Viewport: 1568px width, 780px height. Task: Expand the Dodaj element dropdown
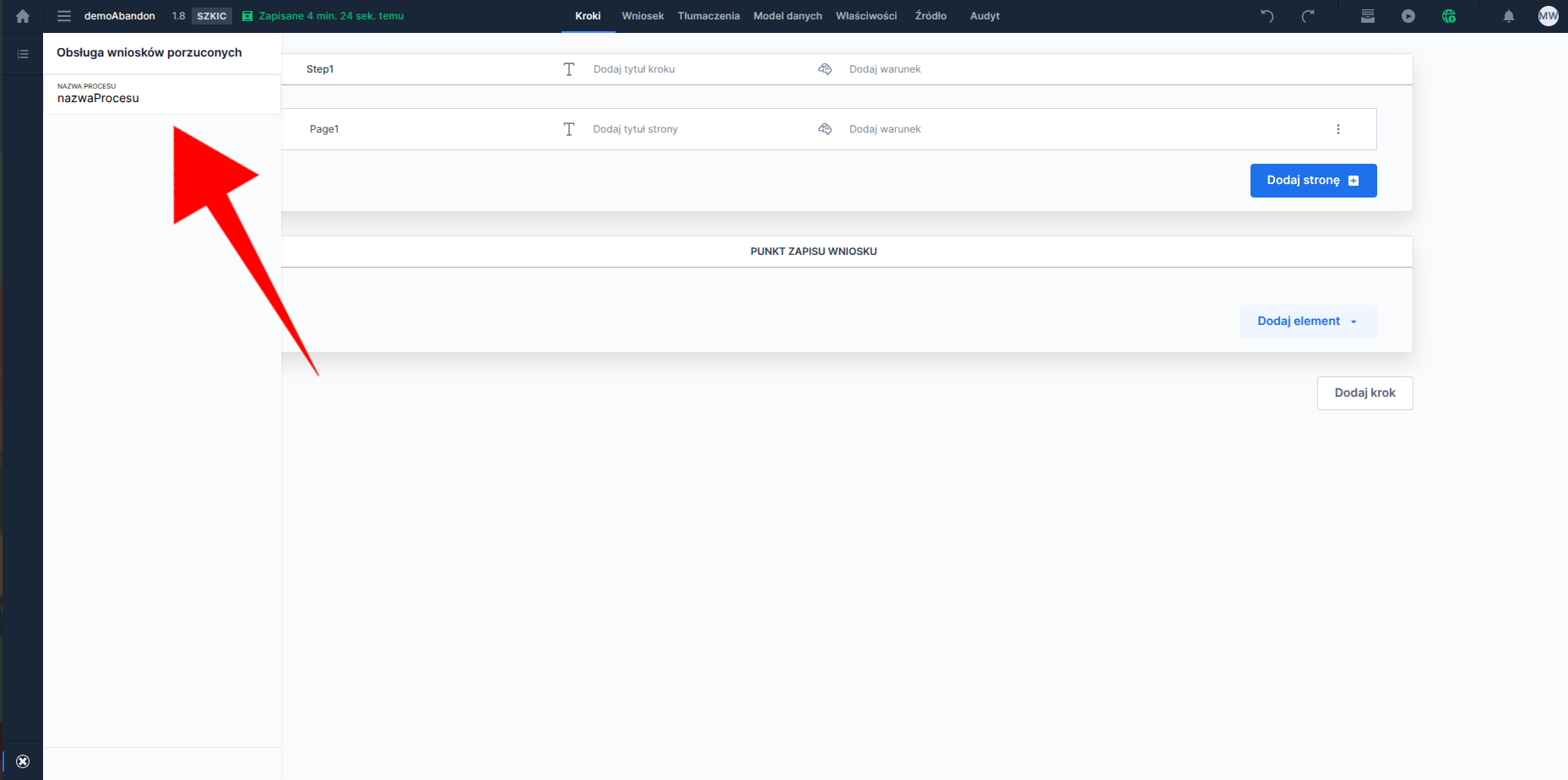point(1308,322)
